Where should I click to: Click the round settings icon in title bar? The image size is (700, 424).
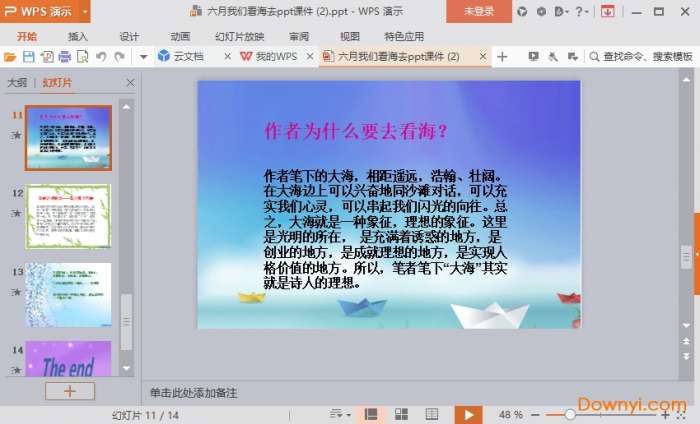point(541,12)
